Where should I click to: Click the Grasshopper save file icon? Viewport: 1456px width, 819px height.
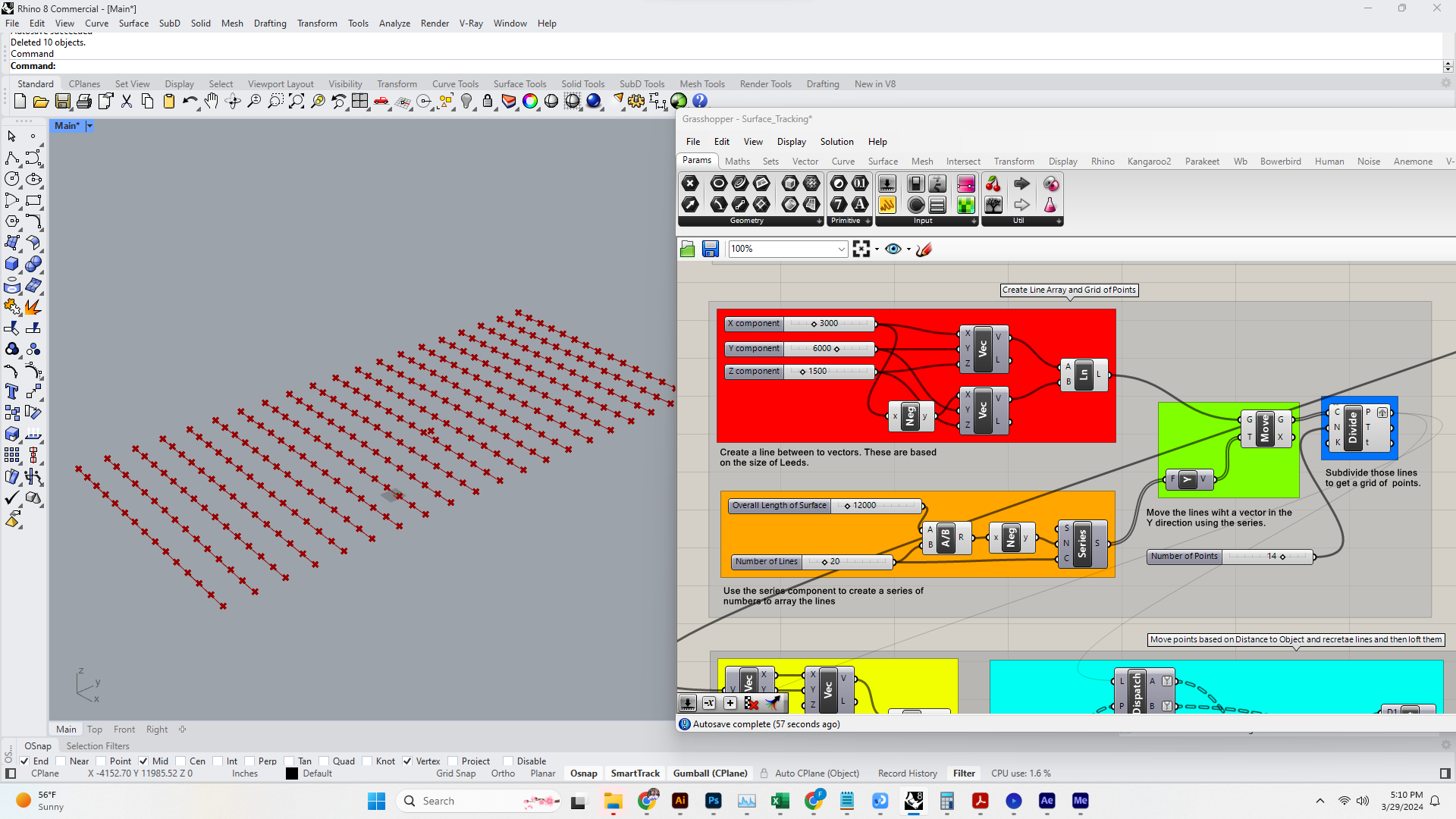click(710, 249)
